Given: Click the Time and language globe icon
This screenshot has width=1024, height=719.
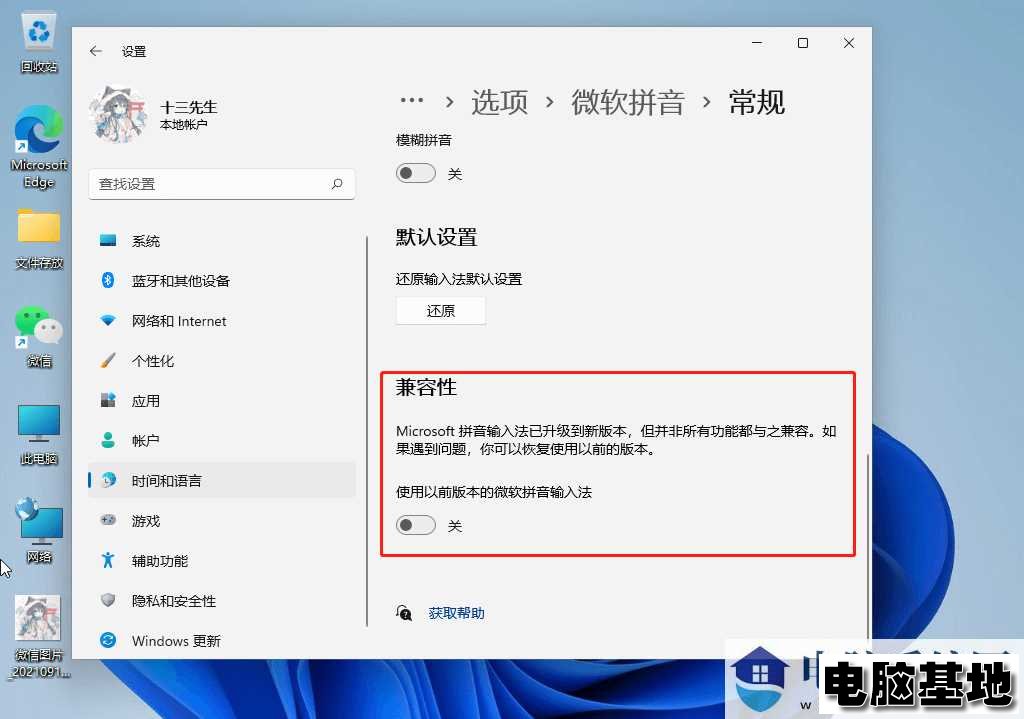Looking at the screenshot, I should pyautogui.click(x=108, y=480).
